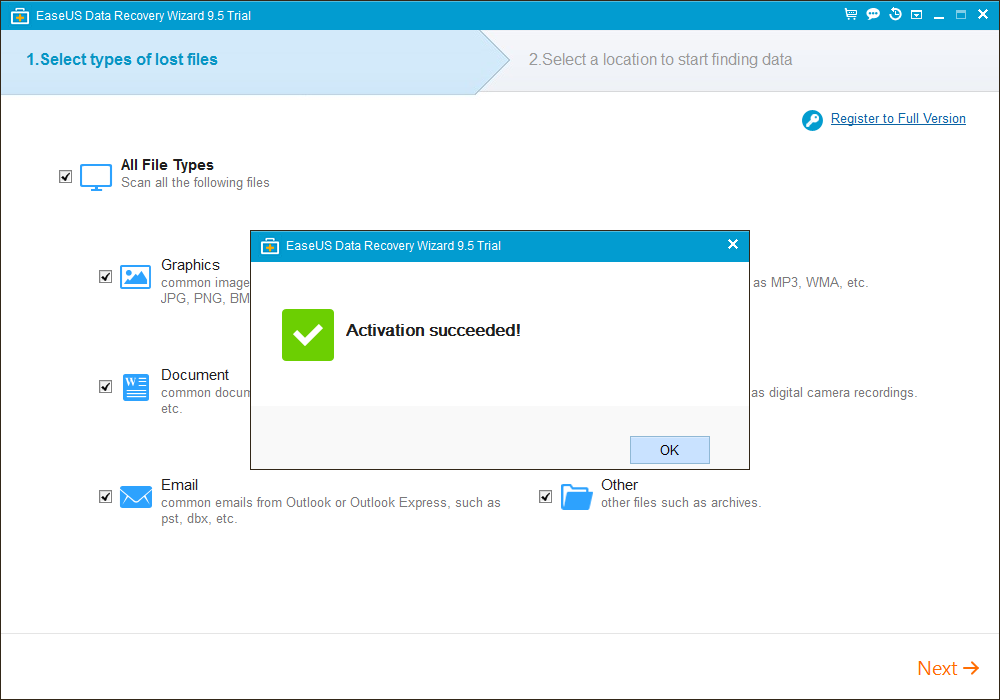Click 'Scan all the following files' text

[x=195, y=183]
